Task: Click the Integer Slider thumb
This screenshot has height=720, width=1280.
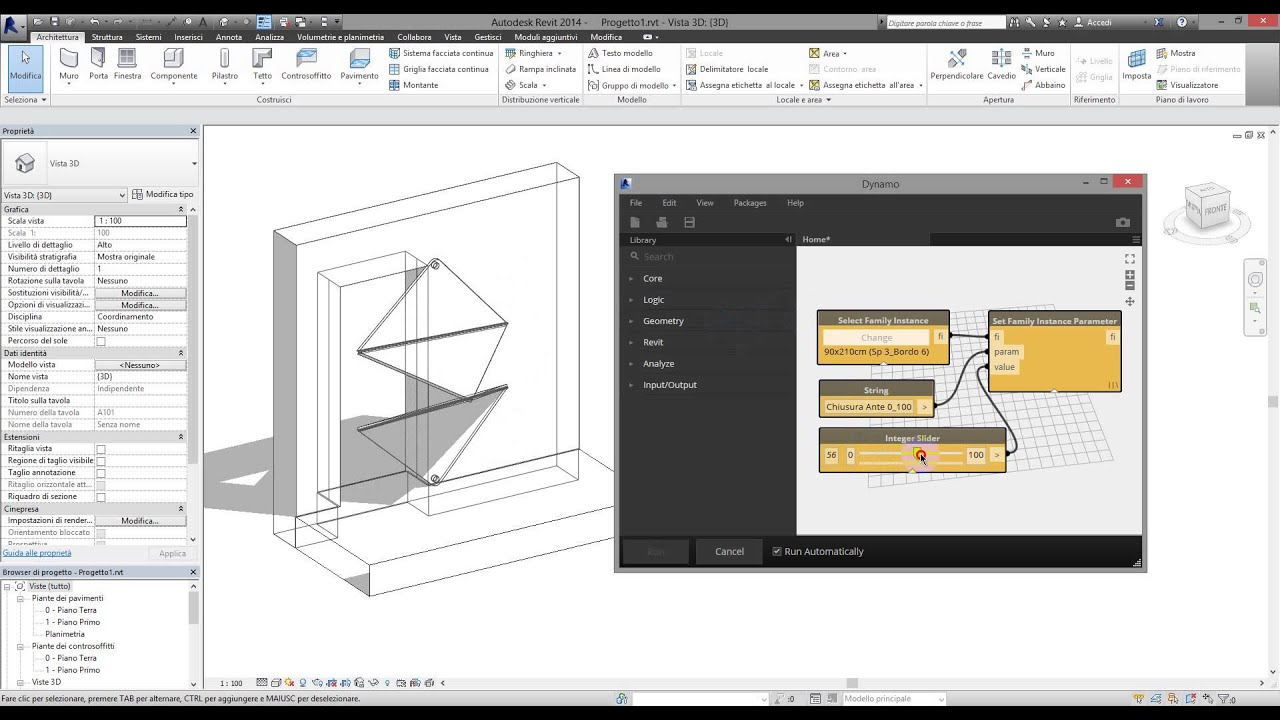Action: (920, 455)
